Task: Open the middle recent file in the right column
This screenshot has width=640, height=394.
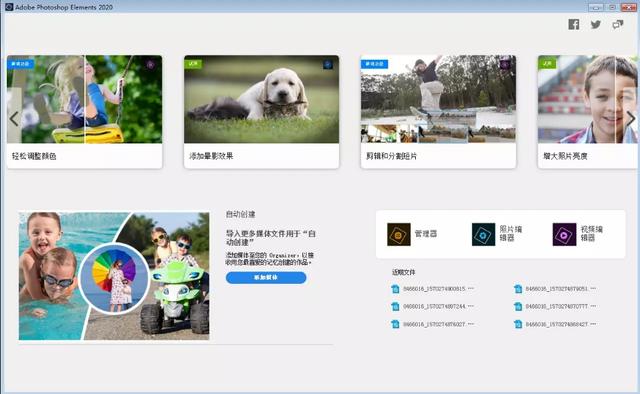Action: 555,306
